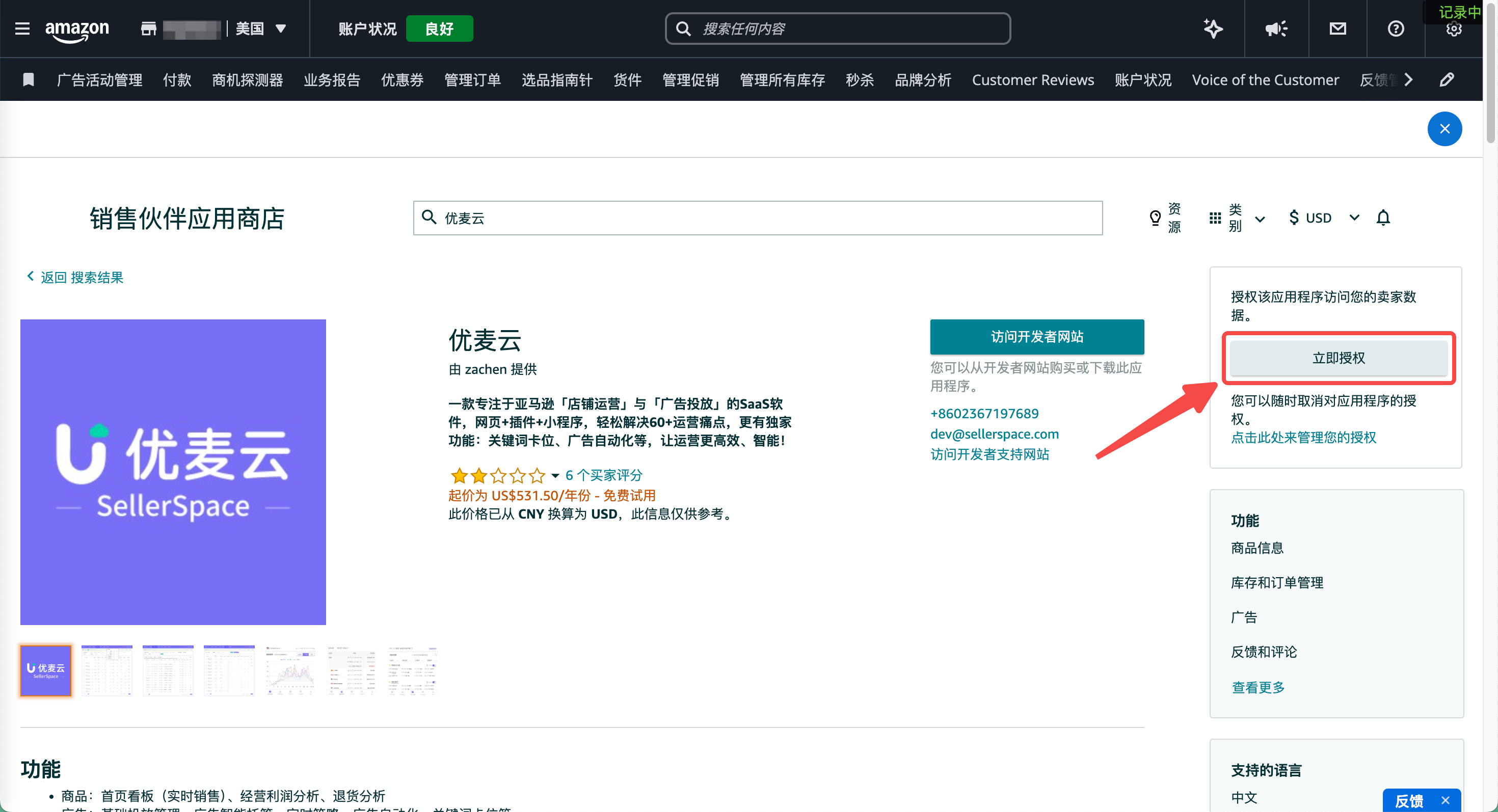Focus the top 搜索任何内容 search field
Image resolution: width=1498 pixels, height=812 pixels.
[x=837, y=29]
